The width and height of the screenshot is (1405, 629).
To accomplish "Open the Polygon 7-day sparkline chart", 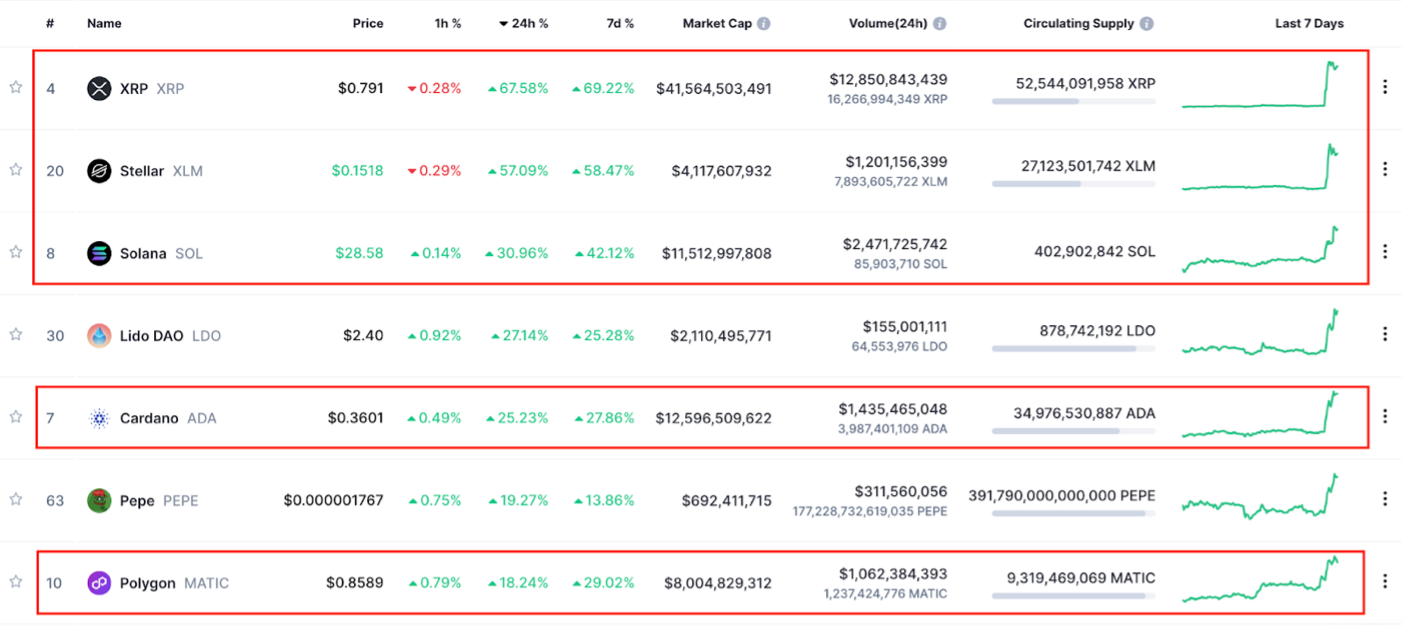I will [x=1262, y=579].
